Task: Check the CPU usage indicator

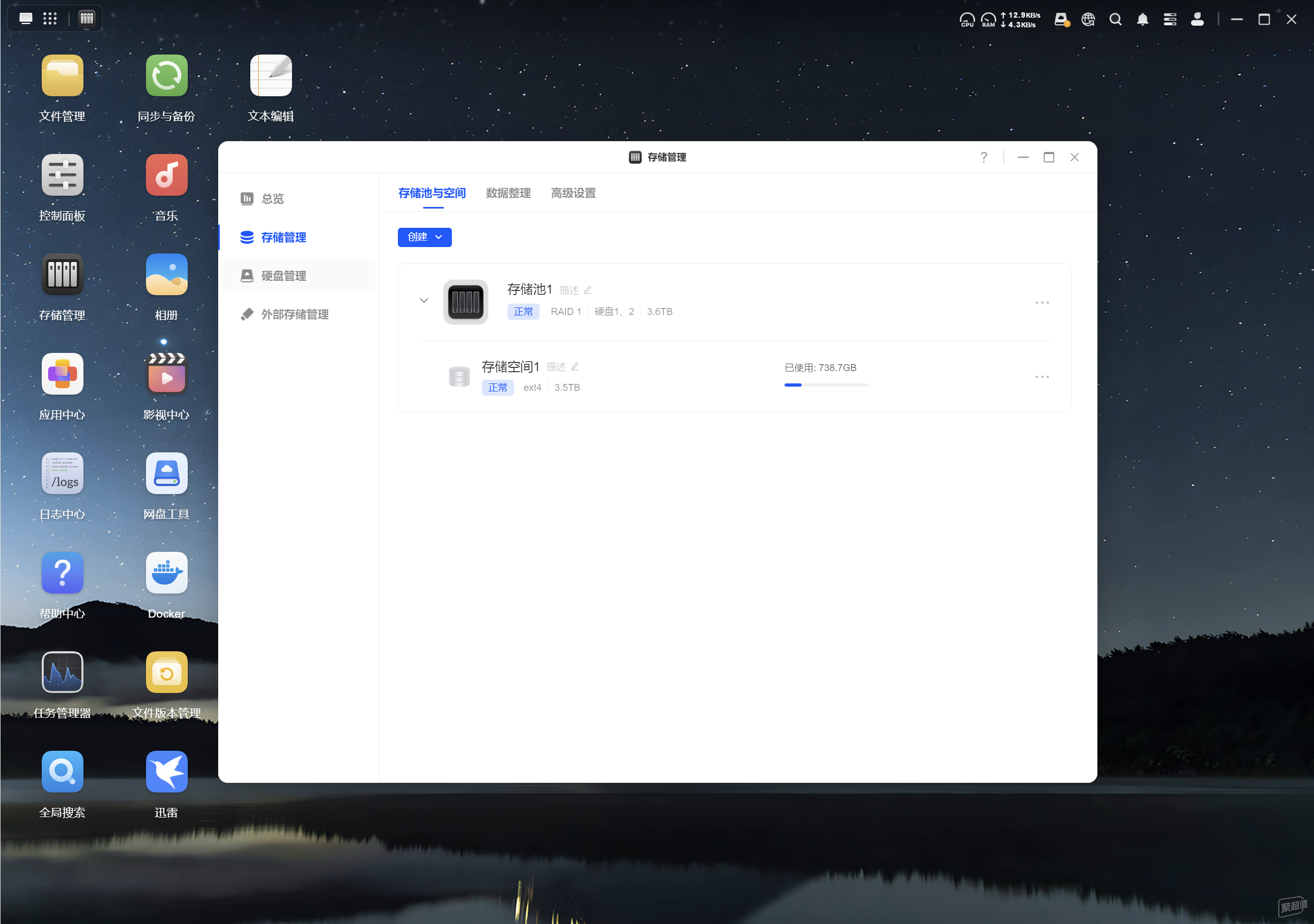Action: [x=967, y=20]
